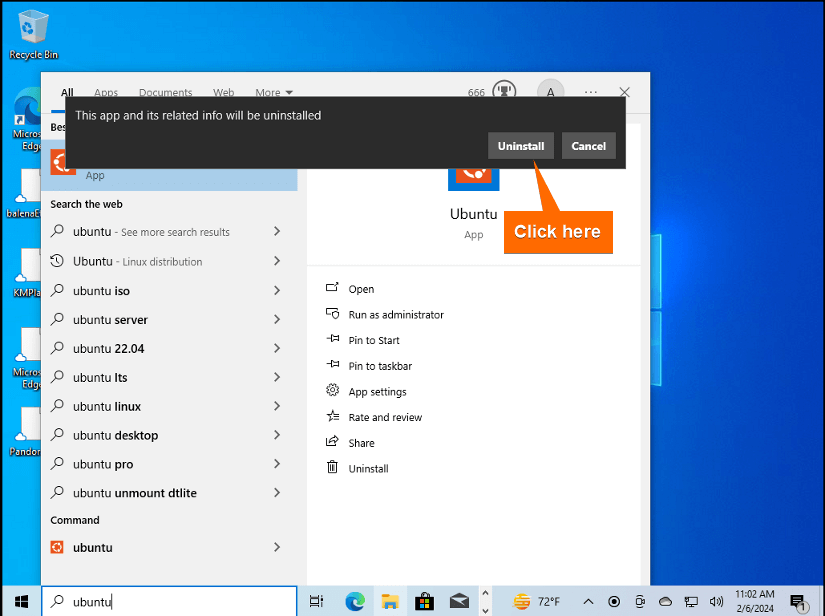Expand Ubuntu Linux distribution result arrow
The height and width of the screenshot is (616, 825).
click(277, 260)
